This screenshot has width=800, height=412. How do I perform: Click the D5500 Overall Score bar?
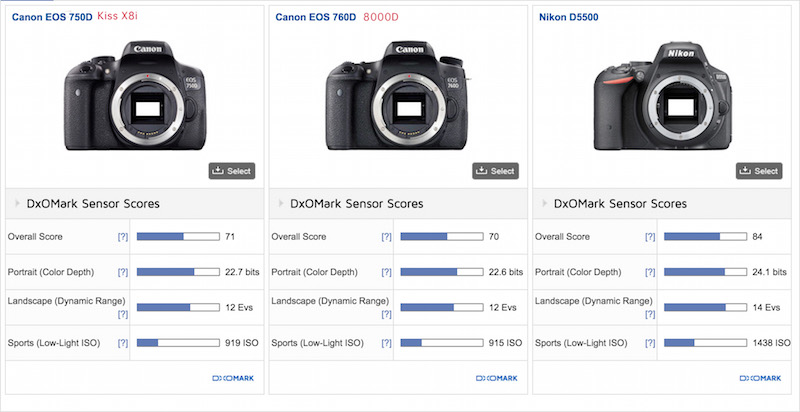point(706,237)
